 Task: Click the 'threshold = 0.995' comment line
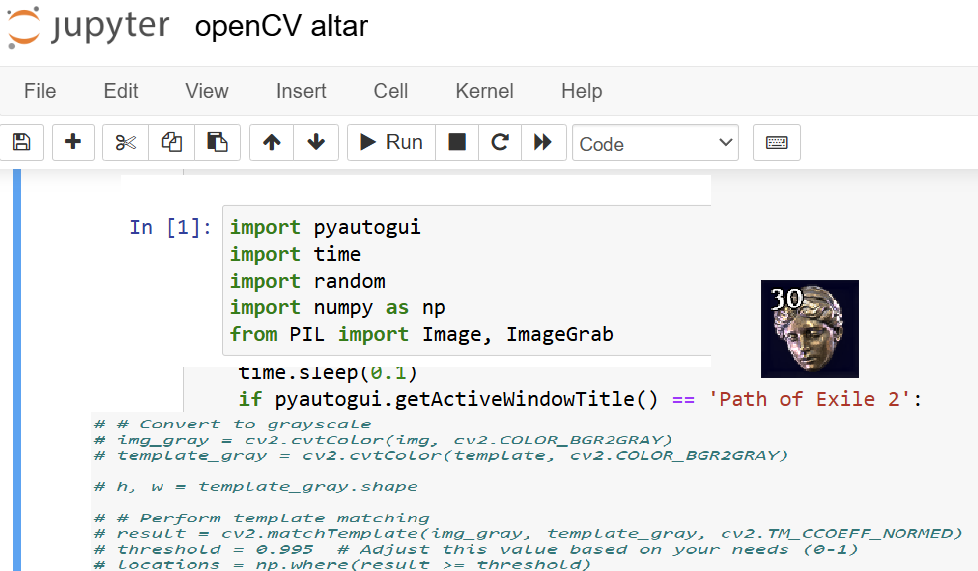476,549
